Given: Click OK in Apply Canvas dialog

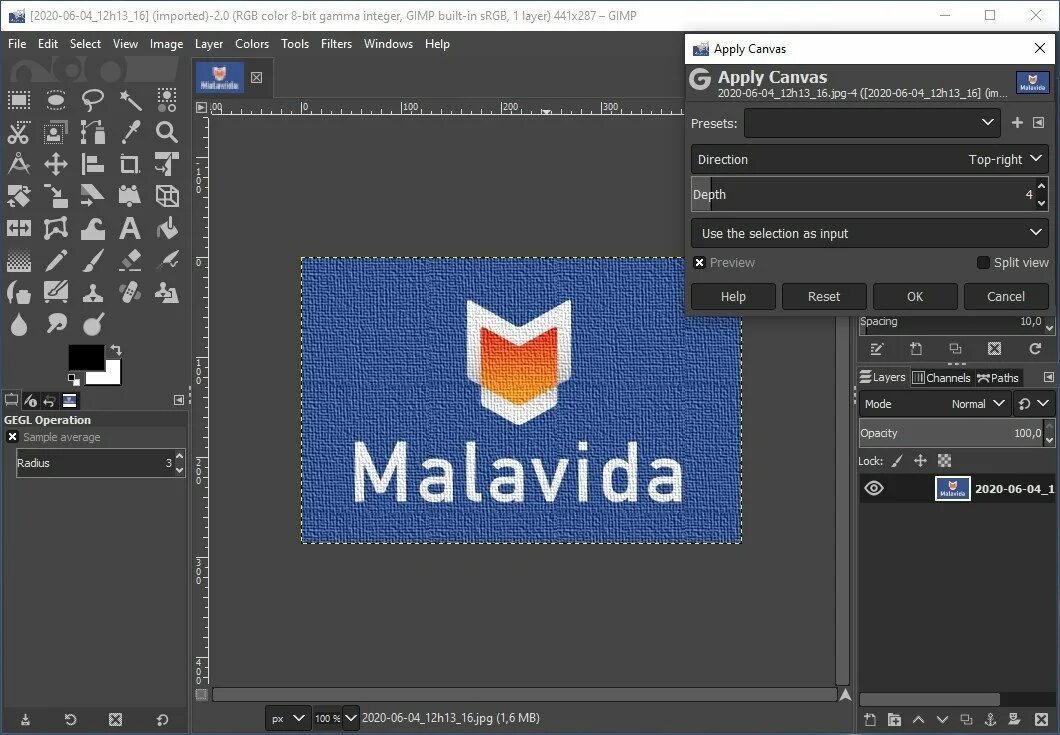Looking at the screenshot, I should pyautogui.click(x=915, y=296).
